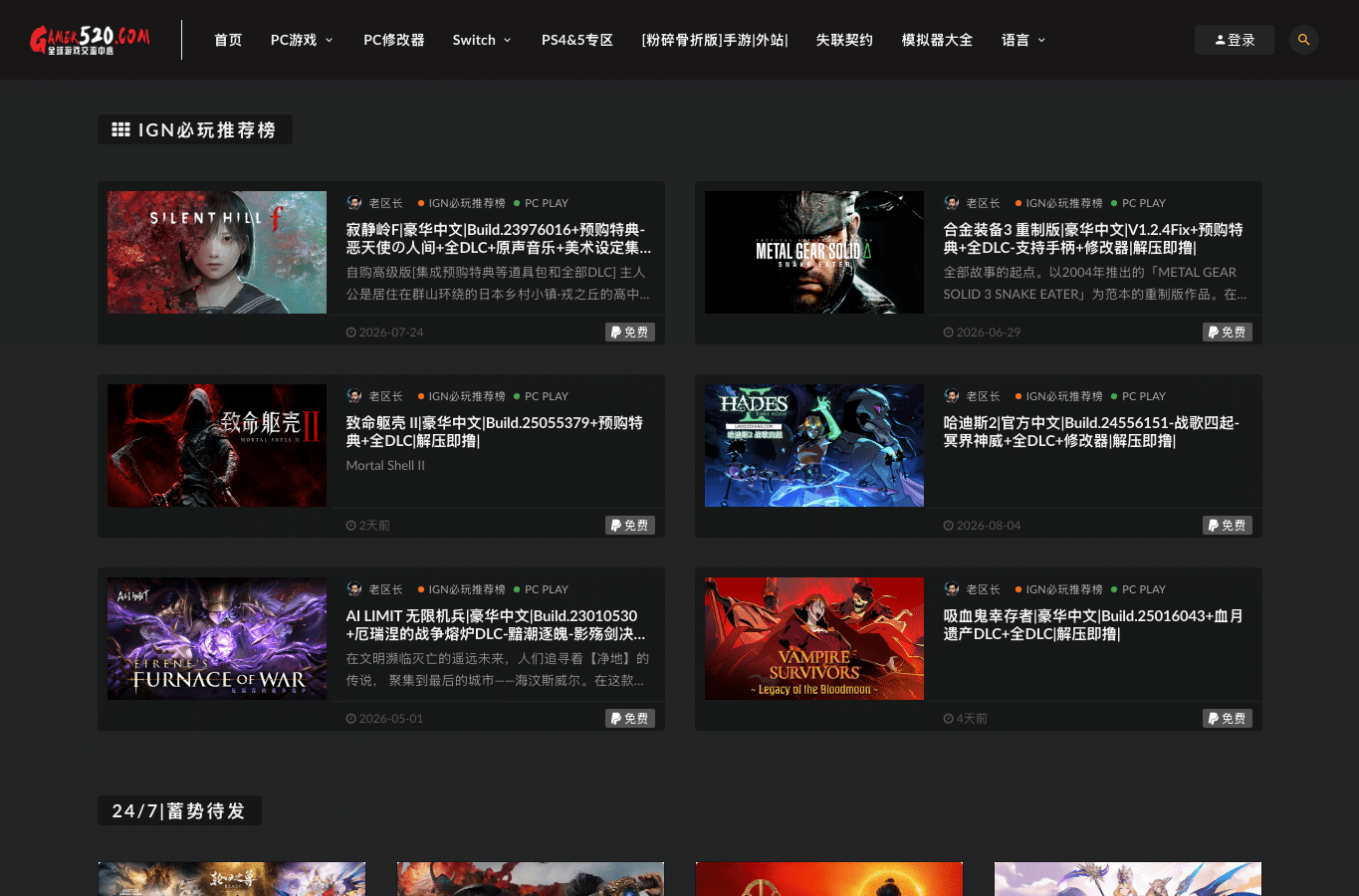Image resolution: width=1359 pixels, height=896 pixels.
Task: Open the 吸血鬼幸存者 post title
Action: (1093, 624)
